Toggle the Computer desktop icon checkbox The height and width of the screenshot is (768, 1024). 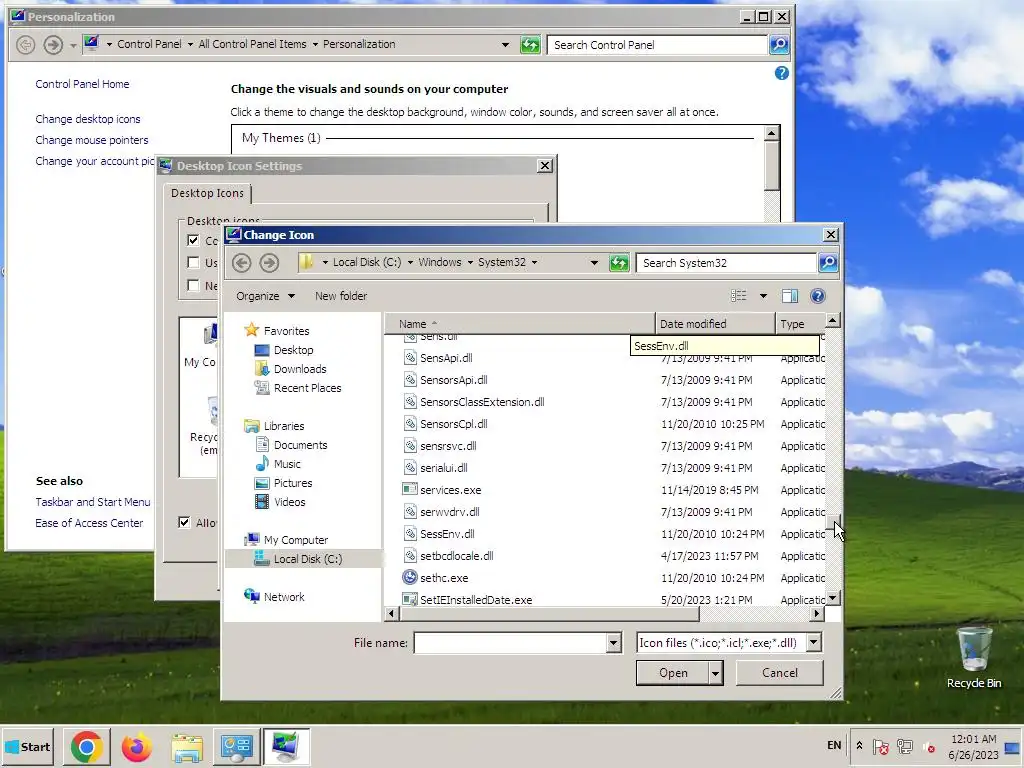[x=193, y=240]
